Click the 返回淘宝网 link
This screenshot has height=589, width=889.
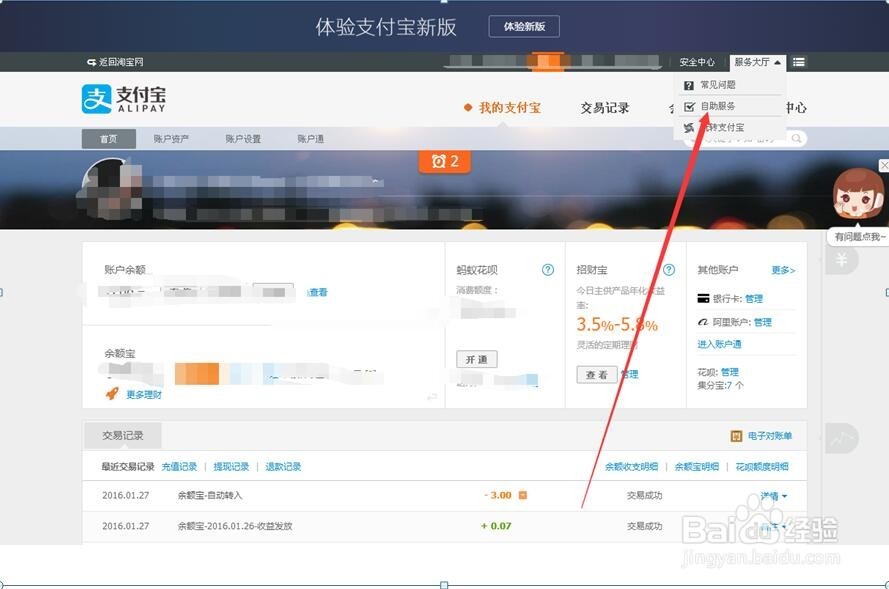pos(121,62)
